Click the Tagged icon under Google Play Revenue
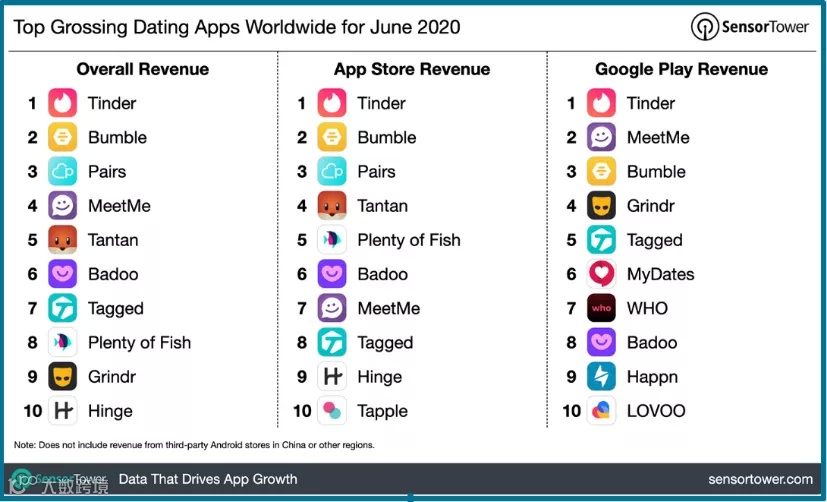This screenshot has height=502, width=827. pos(601,240)
